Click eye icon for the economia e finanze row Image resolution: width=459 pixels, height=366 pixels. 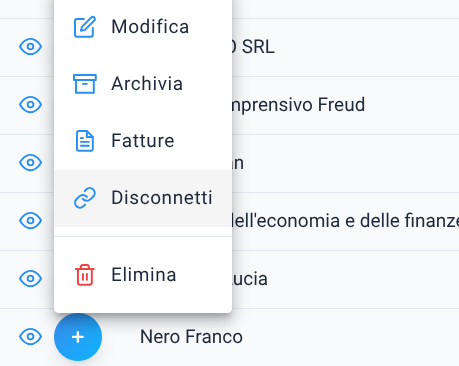pos(30,221)
